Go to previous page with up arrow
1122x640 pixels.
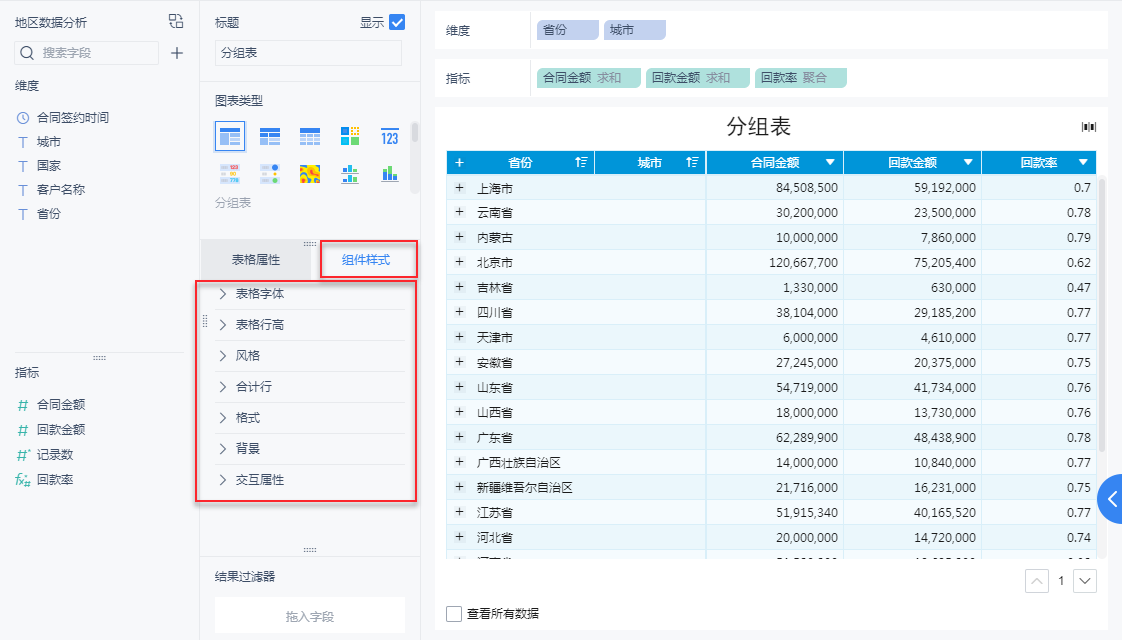click(1037, 581)
